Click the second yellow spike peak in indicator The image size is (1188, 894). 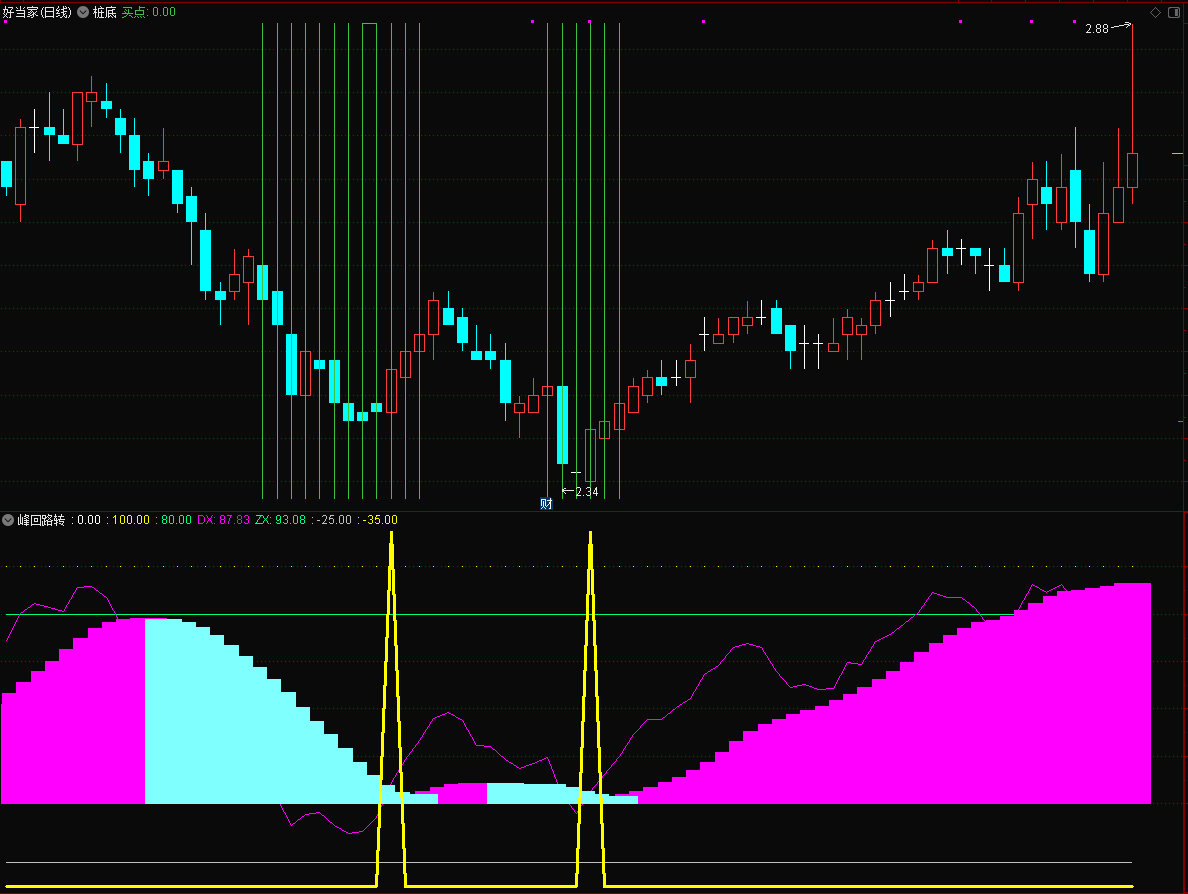[x=590, y=535]
